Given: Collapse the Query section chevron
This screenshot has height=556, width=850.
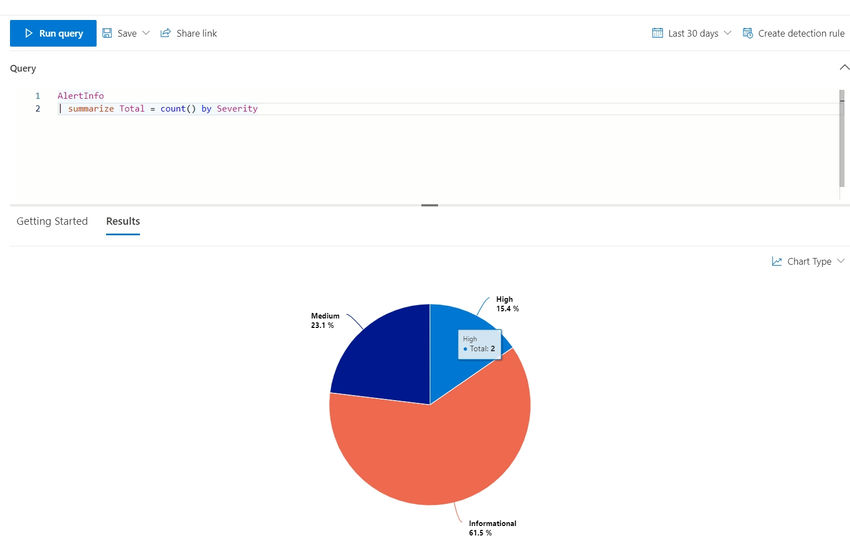Looking at the screenshot, I should (x=844, y=68).
